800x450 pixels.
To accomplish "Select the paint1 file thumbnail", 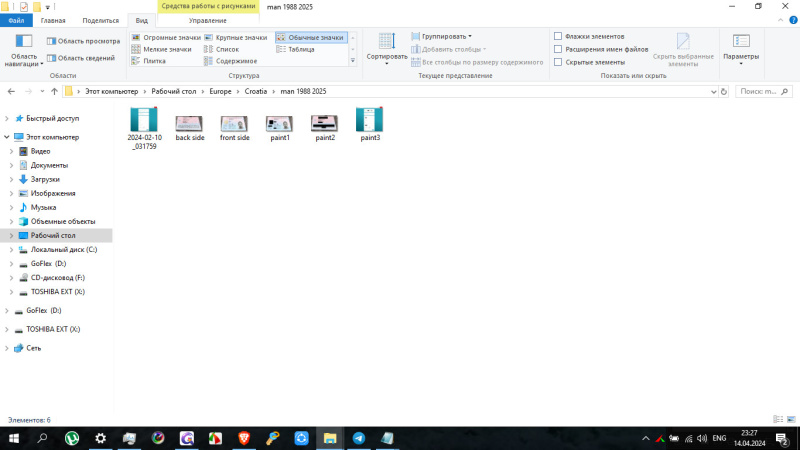I will (279, 125).
